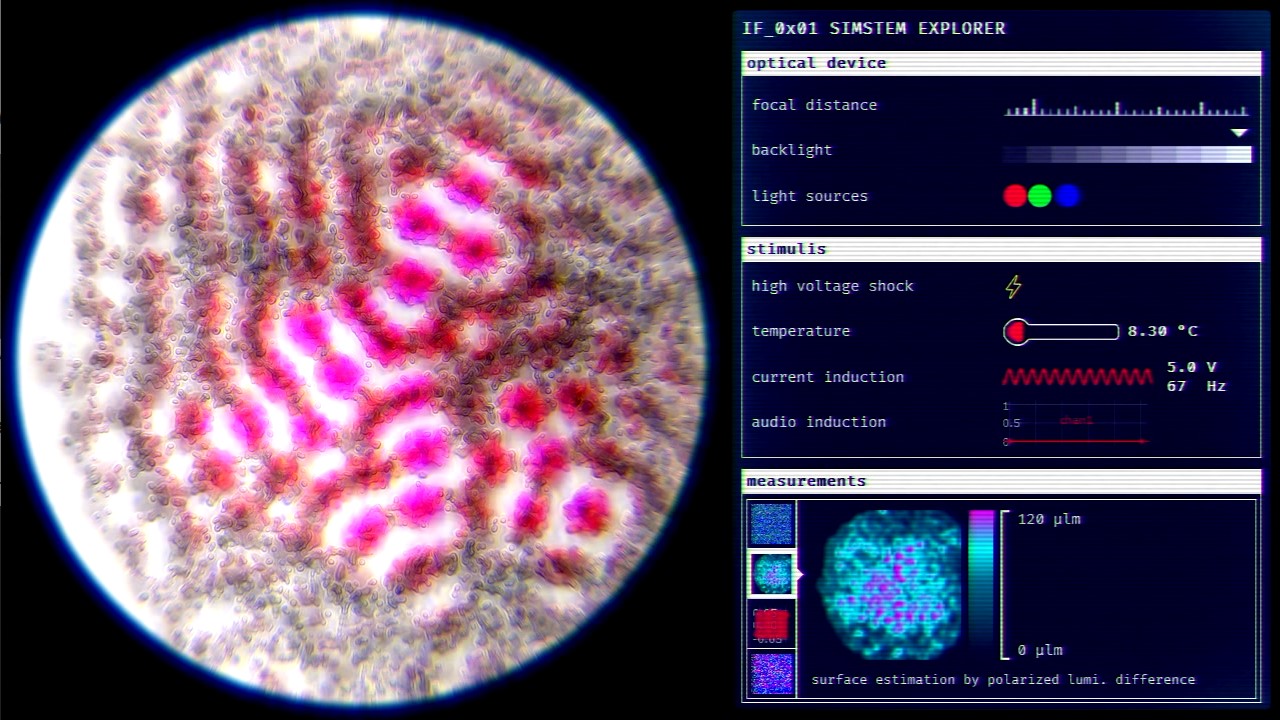1280x720 pixels.
Task: Collapse the optical device section header
Action: pos(1000,63)
